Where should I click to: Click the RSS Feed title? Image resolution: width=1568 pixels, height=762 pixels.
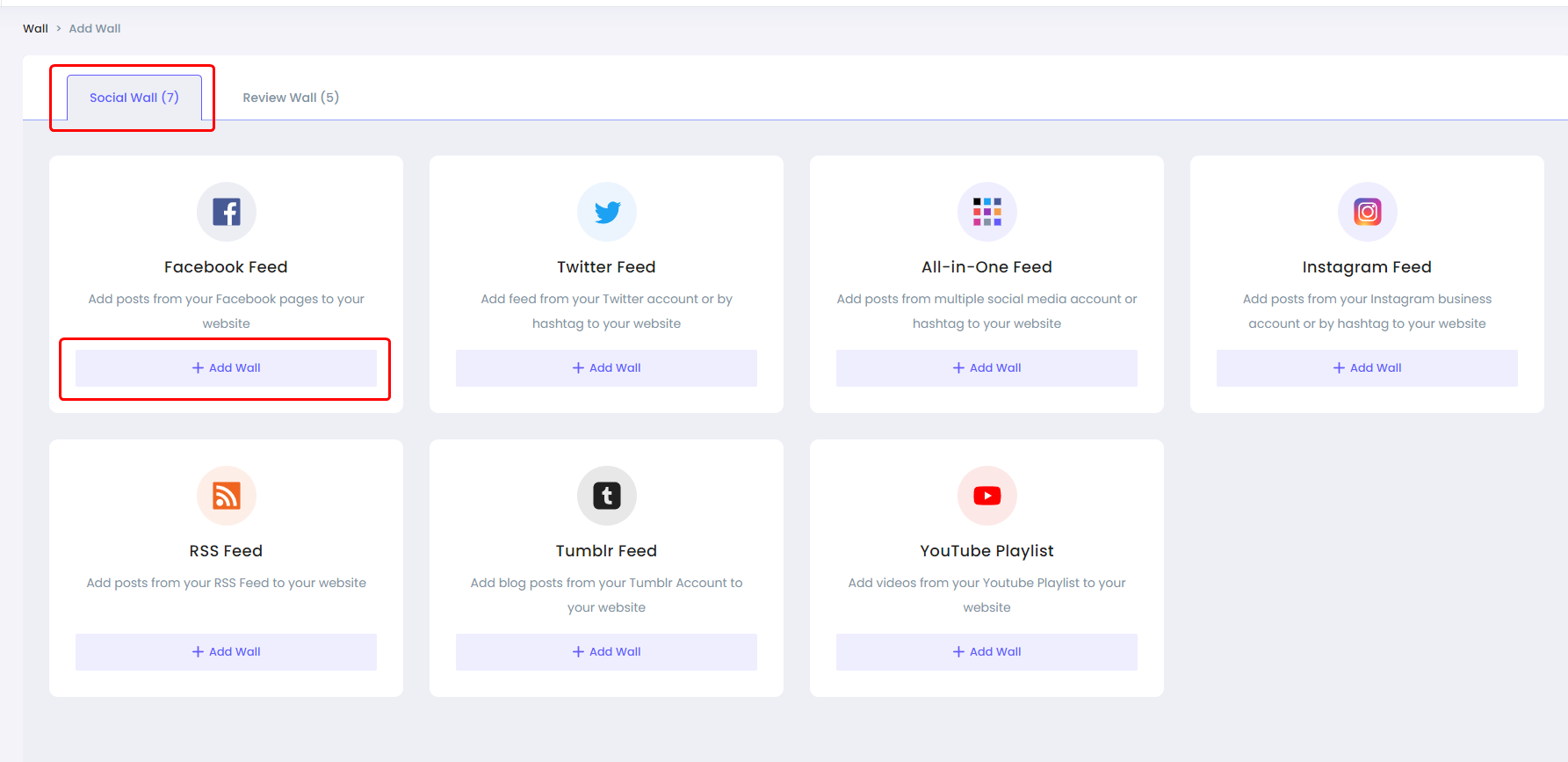tap(226, 551)
